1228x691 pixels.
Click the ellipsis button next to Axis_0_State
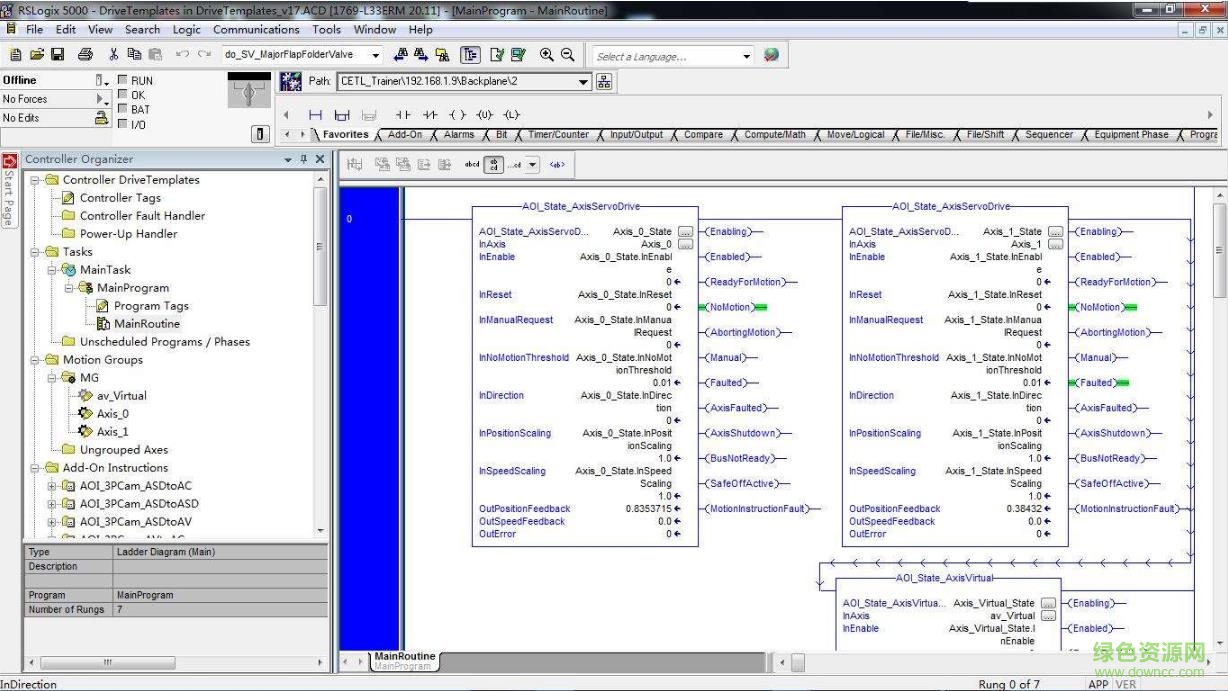685,232
